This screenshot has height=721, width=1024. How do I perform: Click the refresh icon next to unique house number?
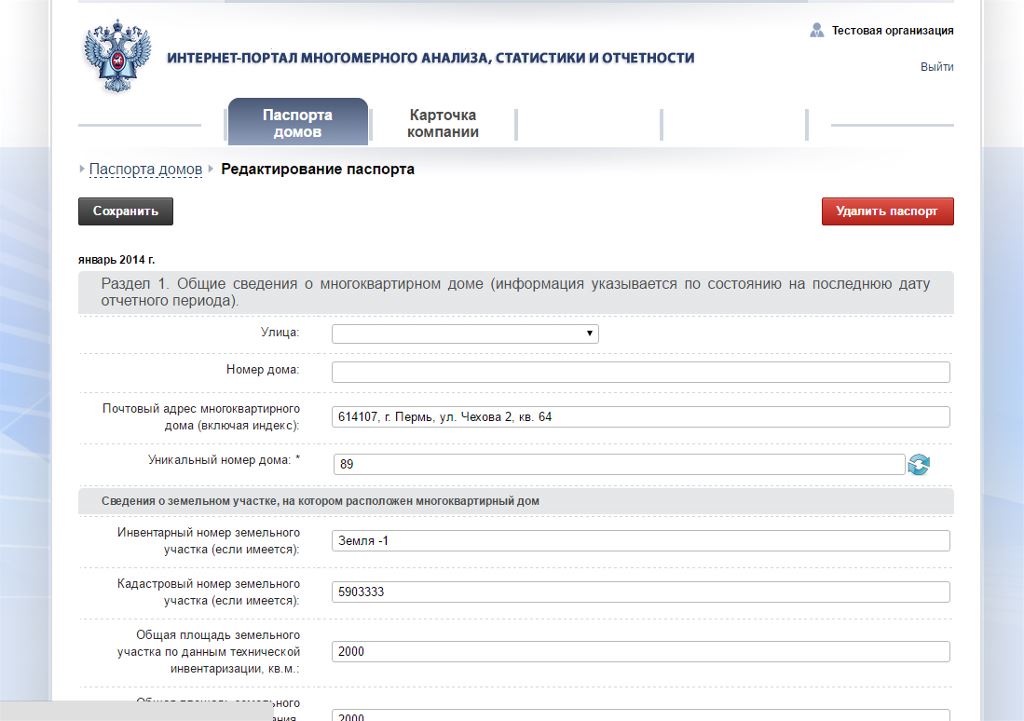tap(919, 465)
